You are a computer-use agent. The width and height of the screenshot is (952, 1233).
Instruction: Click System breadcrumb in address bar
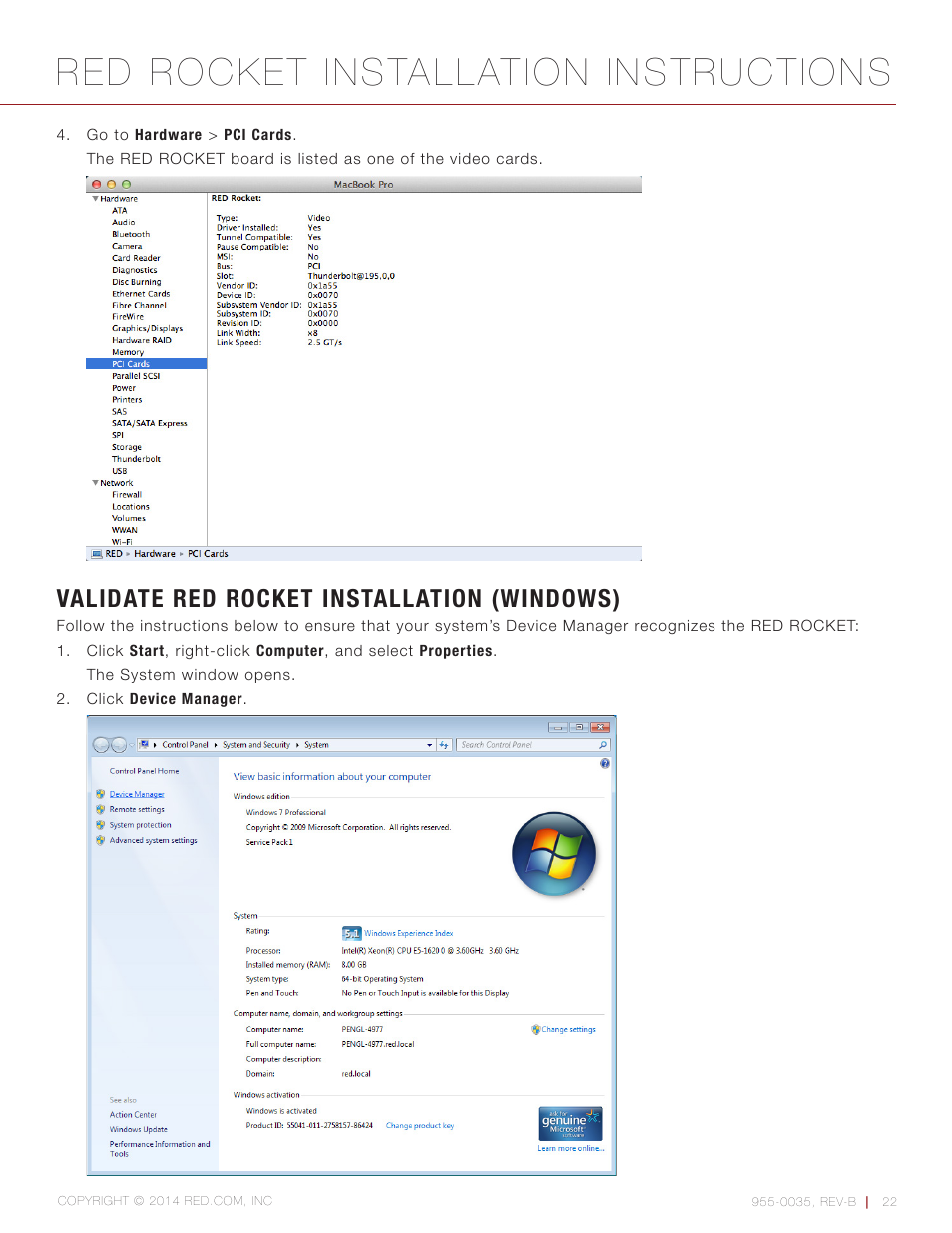316,745
